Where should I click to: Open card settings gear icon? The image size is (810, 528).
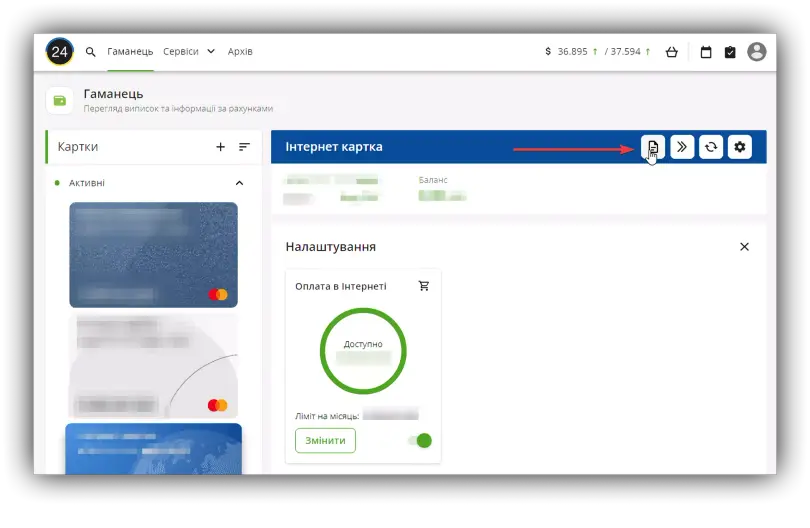tap(740, 147)
